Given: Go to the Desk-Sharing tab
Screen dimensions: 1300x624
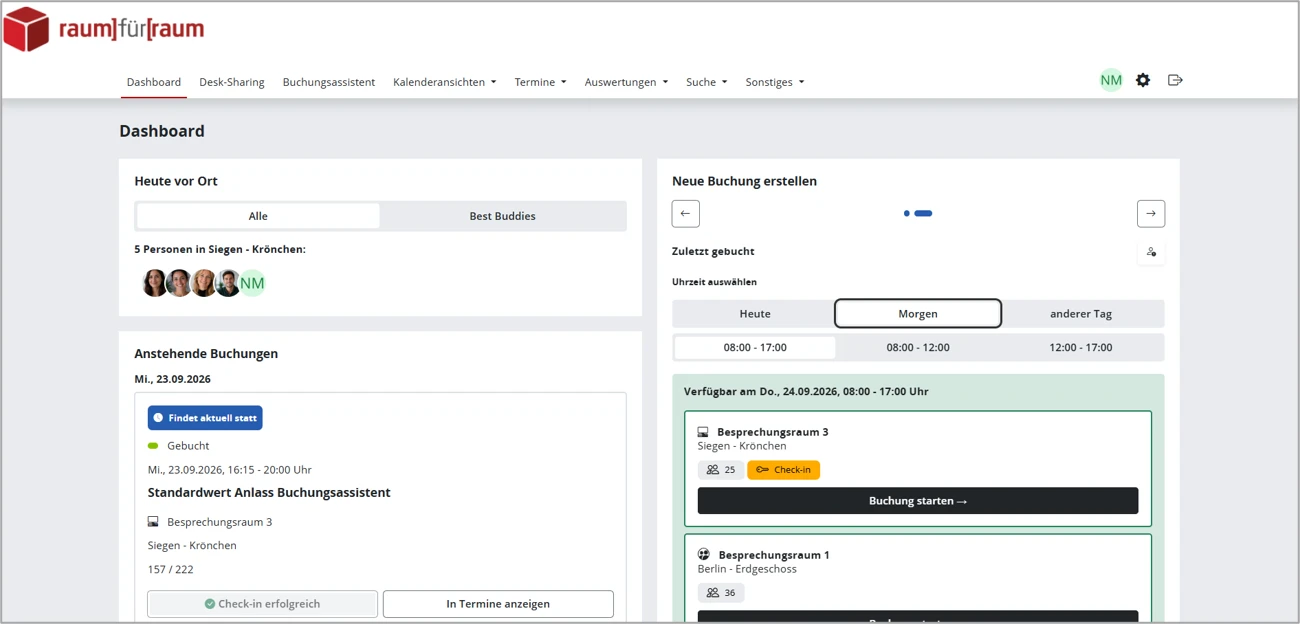Looking at the screenshot, I should click(x=232, y=82).
